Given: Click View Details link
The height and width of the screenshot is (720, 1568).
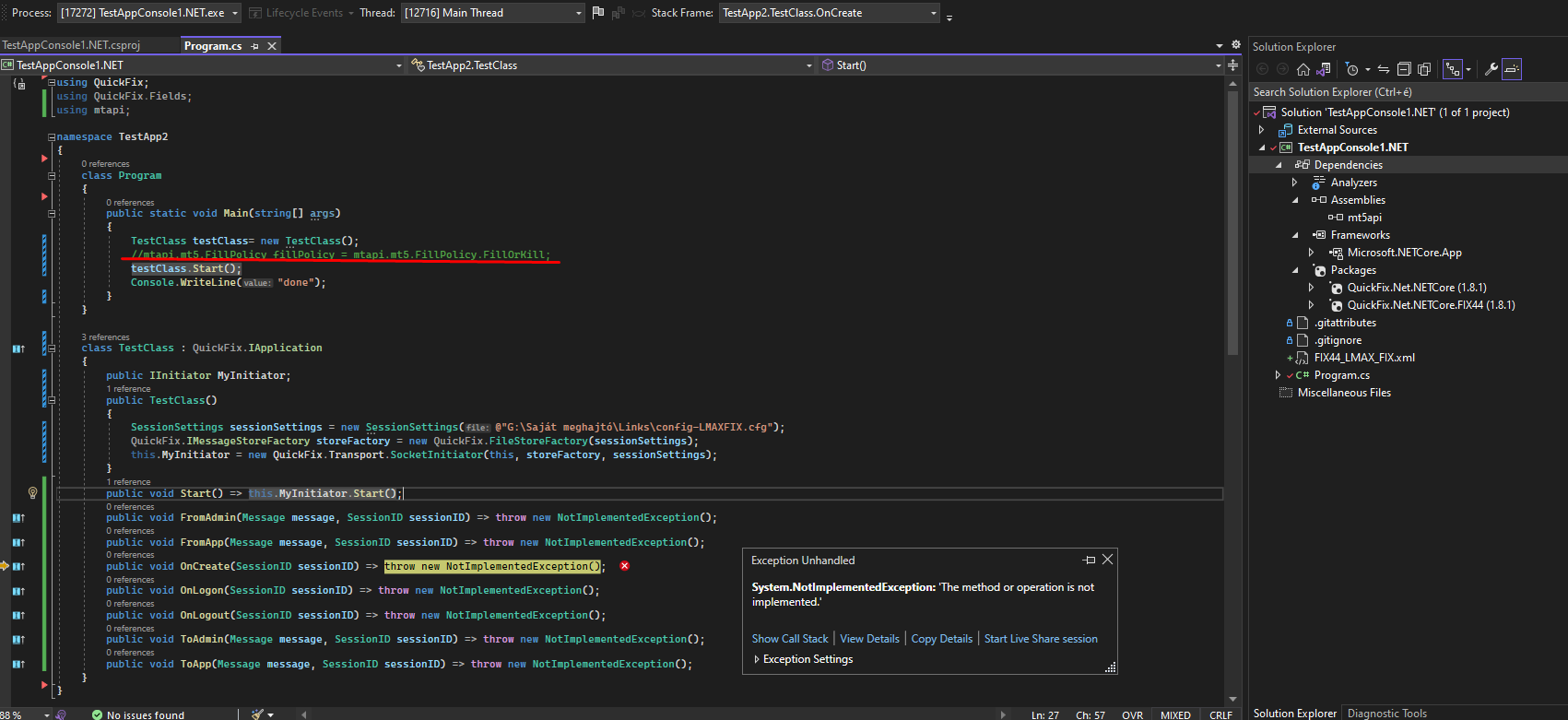Looking at the screenshot, I should pyautogui.click(x=869, y=639).
